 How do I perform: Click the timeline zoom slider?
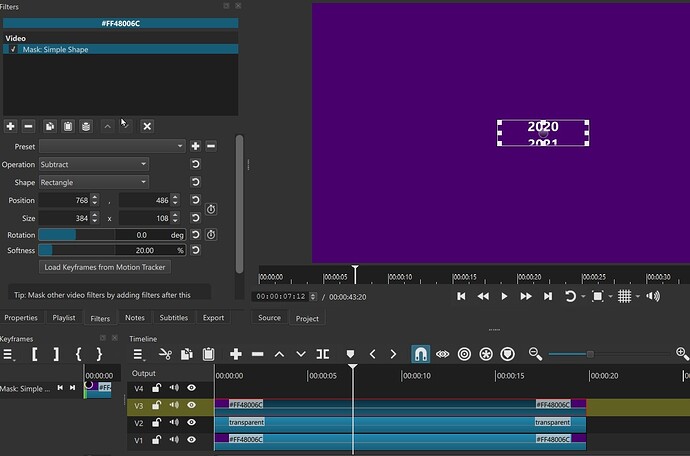tap(590, 354)
